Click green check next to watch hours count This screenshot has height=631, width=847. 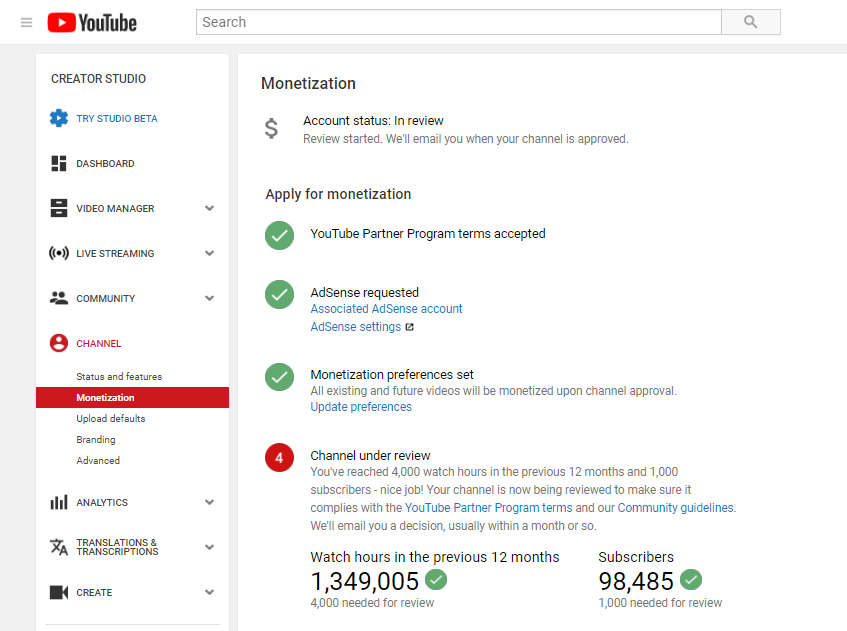[436, 580]
